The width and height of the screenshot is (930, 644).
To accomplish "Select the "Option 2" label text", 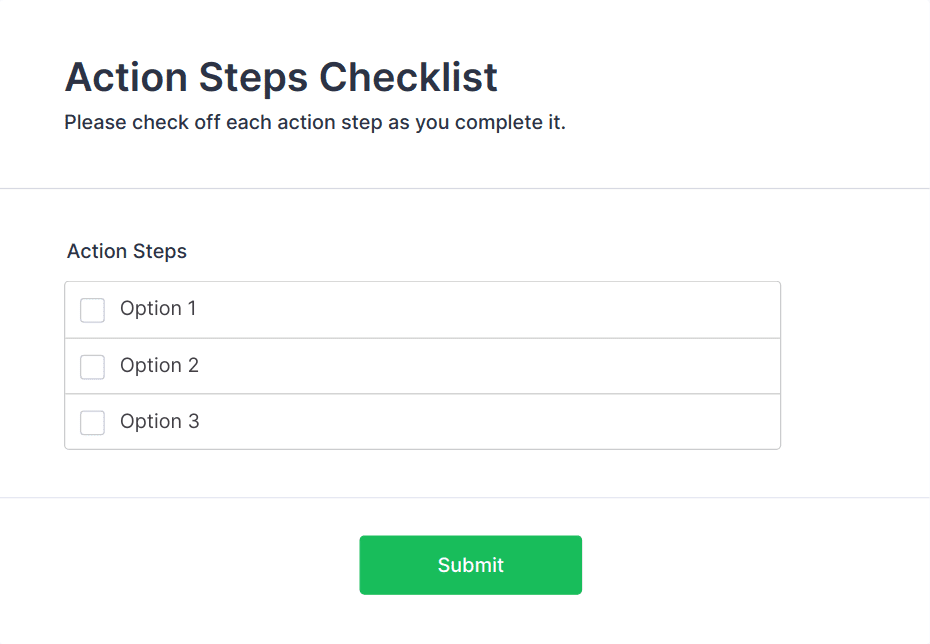I will tap(159, 365).
